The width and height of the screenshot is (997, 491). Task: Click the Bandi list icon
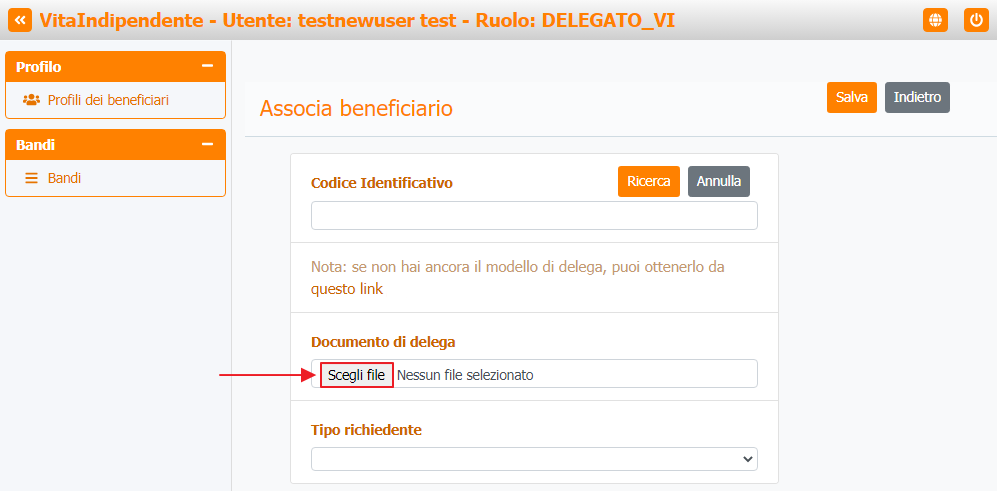tap(31, 178)
